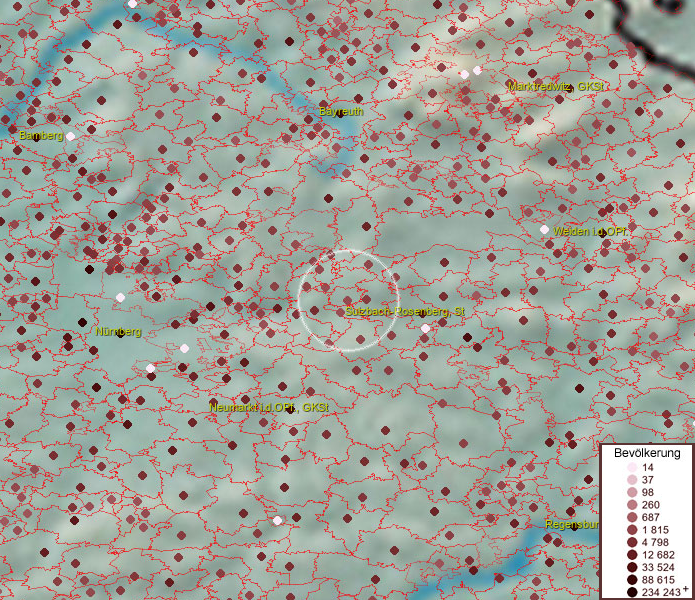The image size is (695, 600).
Task: Click the Bamberg city label
Action: tap(41, 136)
